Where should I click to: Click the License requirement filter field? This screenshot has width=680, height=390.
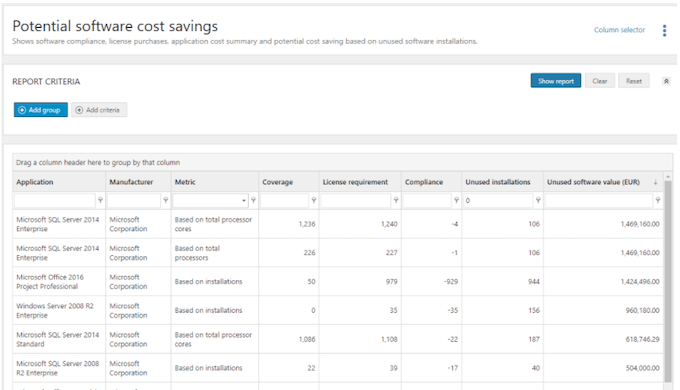pos(356,200)
